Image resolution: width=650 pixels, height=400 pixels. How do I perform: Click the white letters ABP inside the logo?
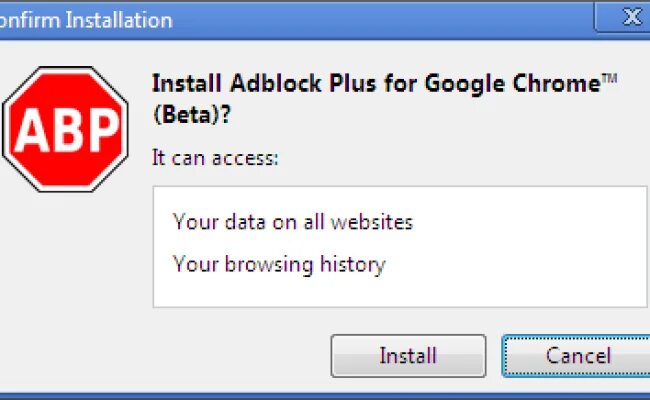click(66, 132)
